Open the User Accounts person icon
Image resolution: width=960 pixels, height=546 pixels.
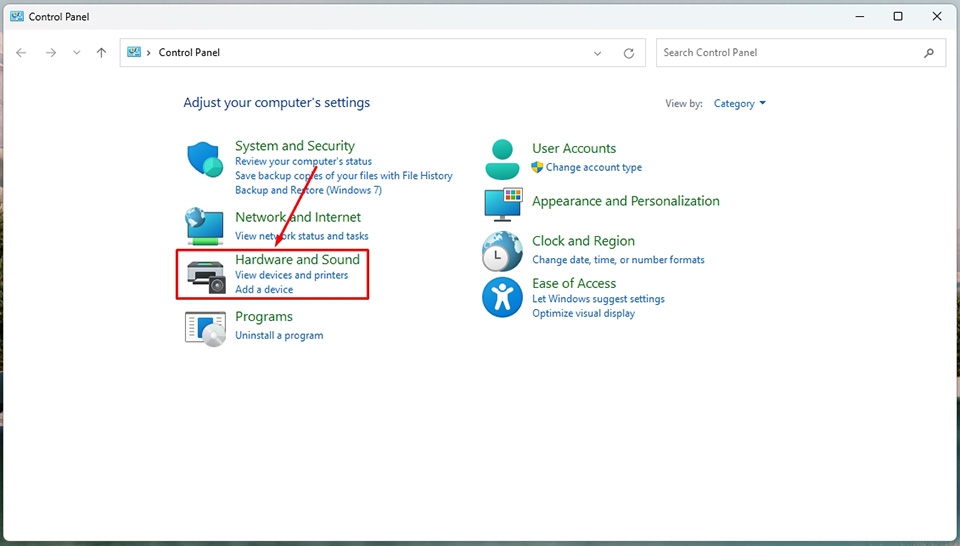(502, 159)
